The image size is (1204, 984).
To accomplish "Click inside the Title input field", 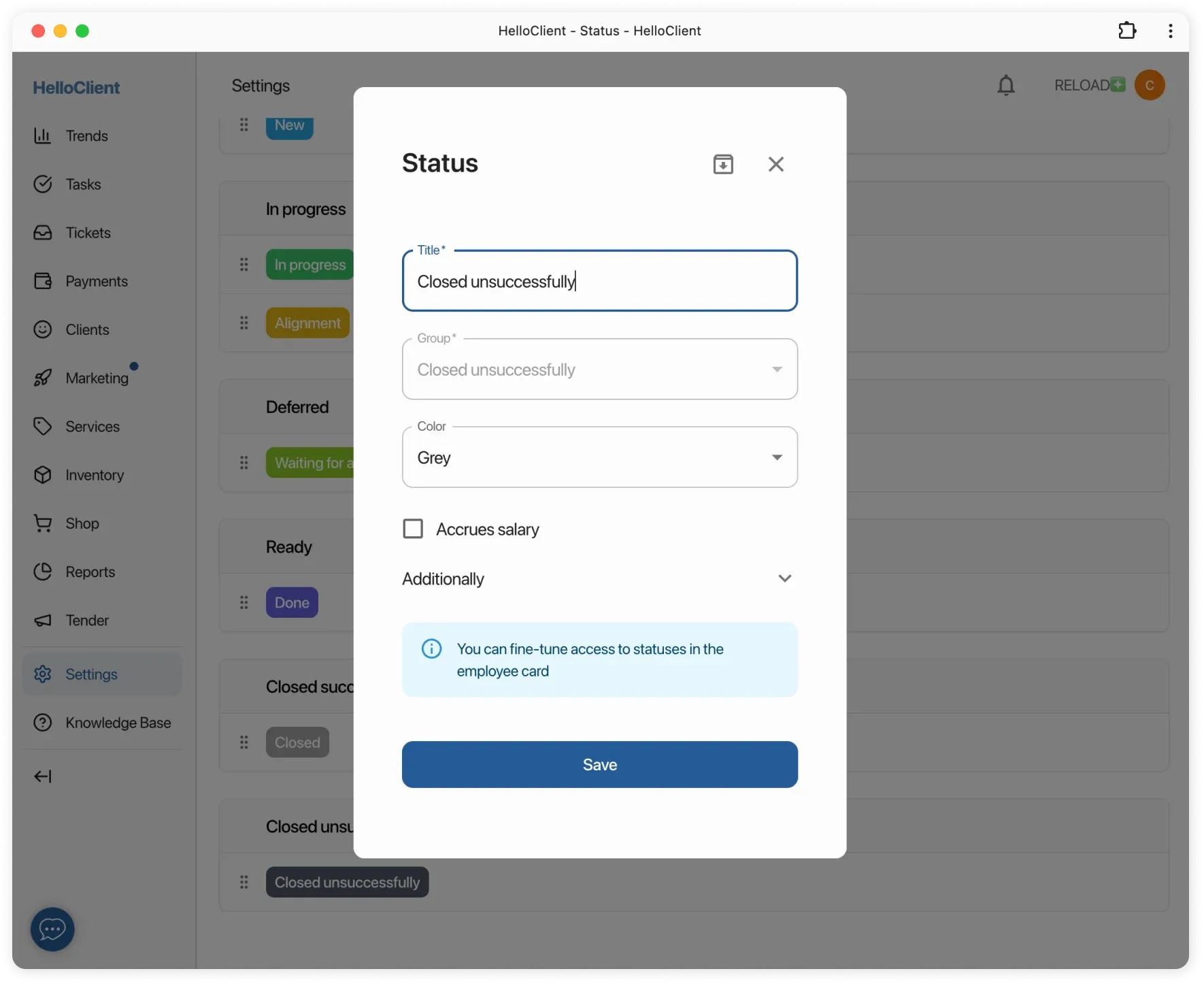I will tap(599, 281).
